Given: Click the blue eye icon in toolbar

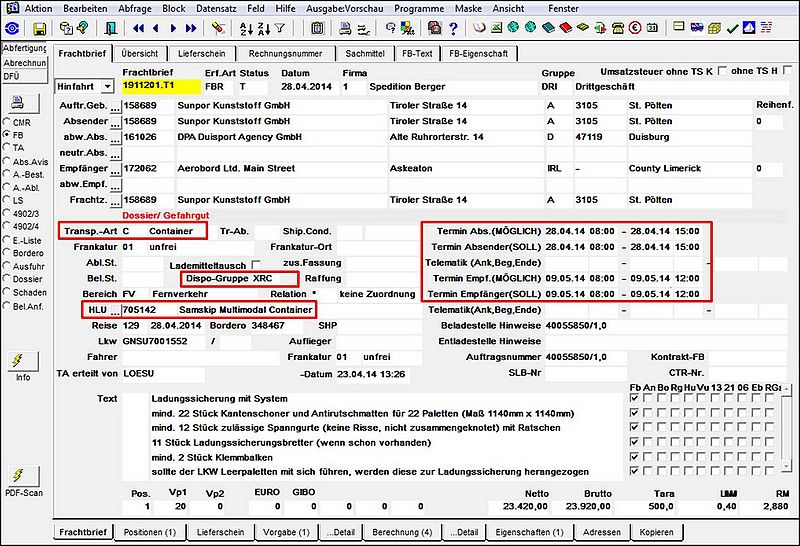Looking at the screenshot, I should (12, 28).
